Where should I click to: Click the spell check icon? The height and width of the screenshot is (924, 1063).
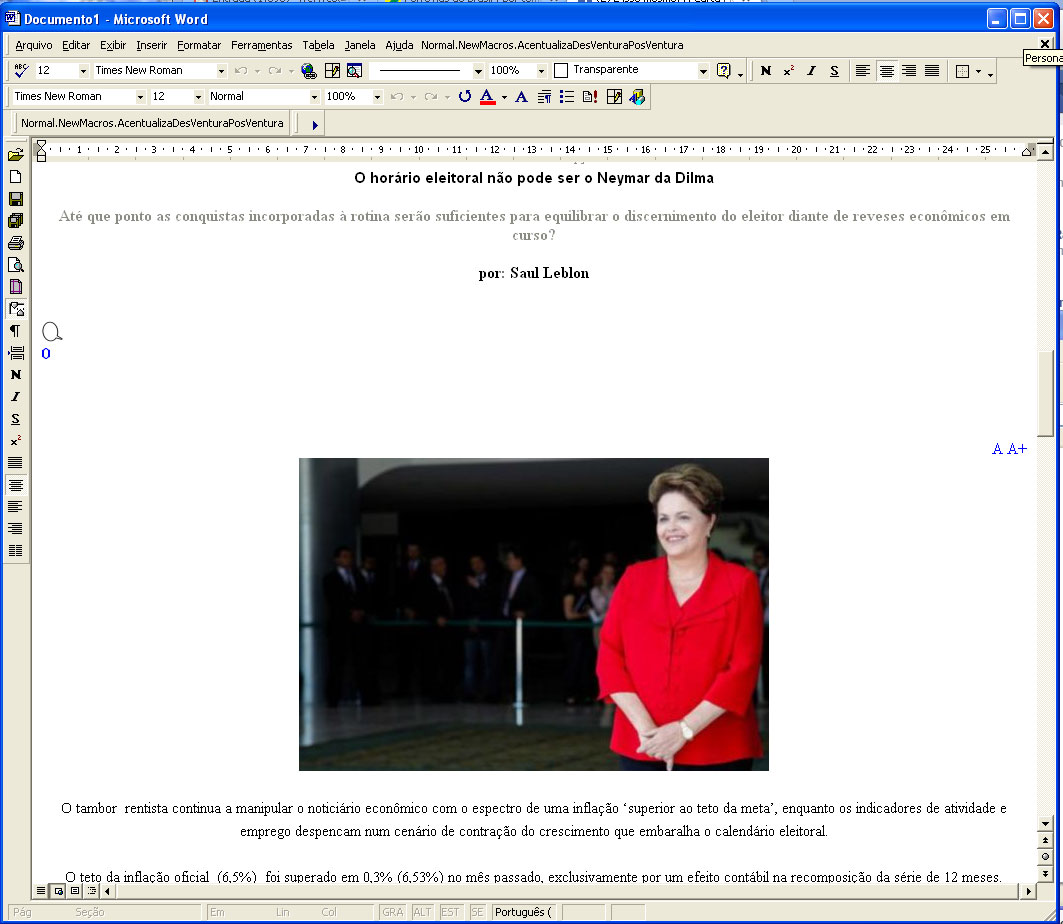coord(20,71)
